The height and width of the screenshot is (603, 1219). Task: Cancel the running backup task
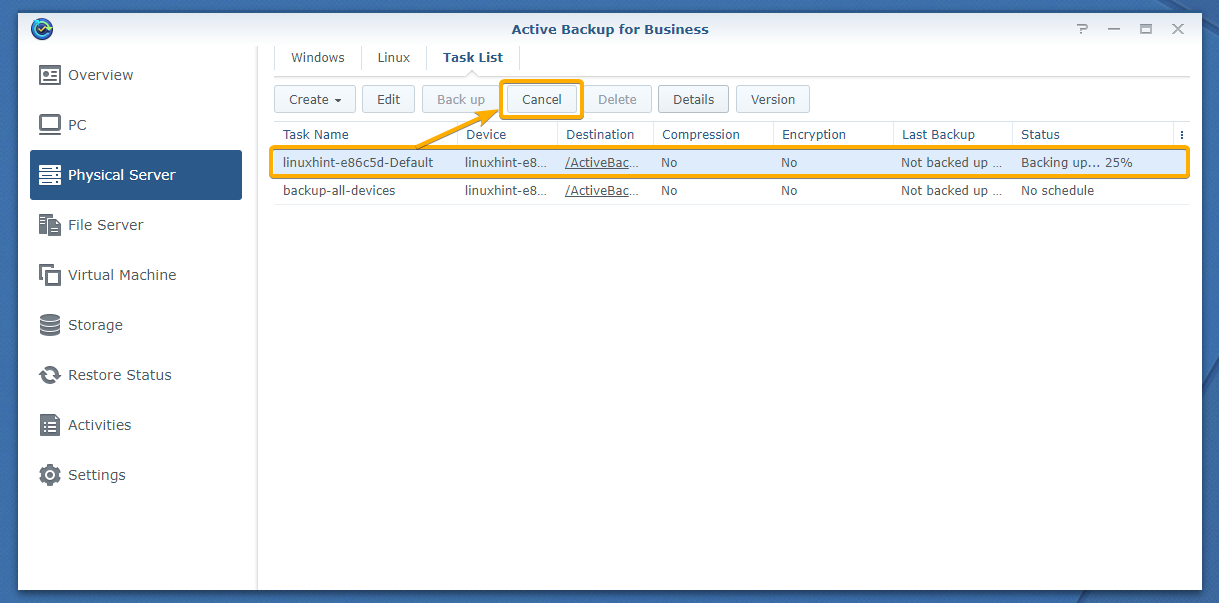coord(542,99)
